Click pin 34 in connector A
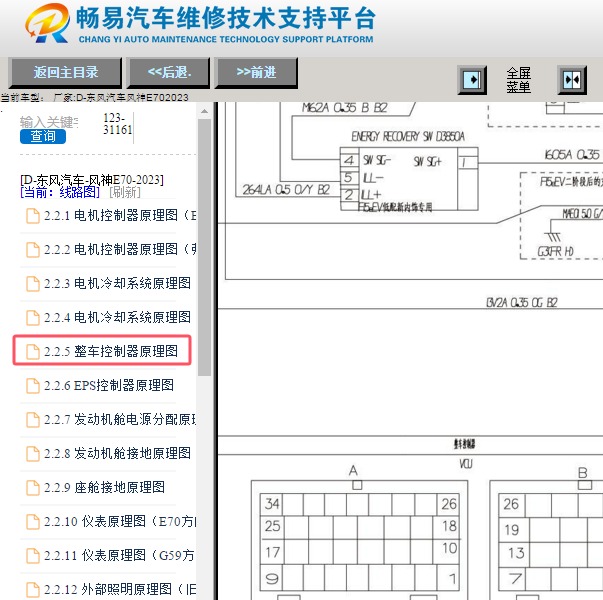The width and height of the screenshot is (603, 600). click(272, 503)
